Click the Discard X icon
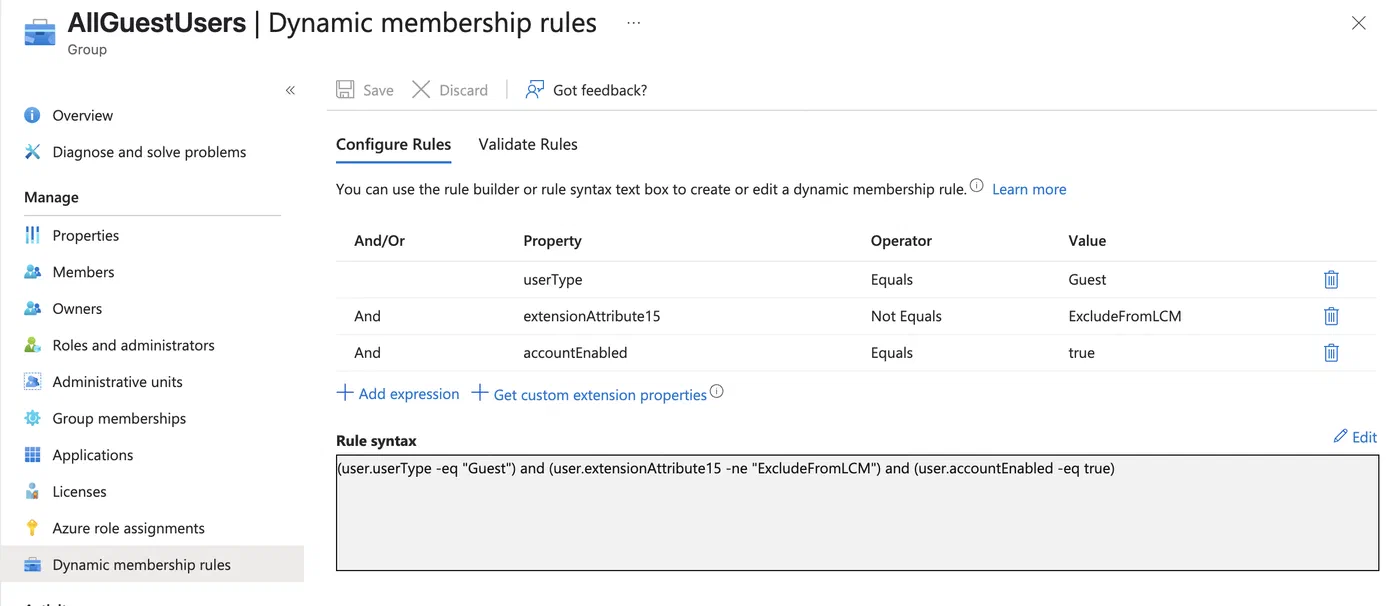Image resolution: width=1400 pixels, height=606 pixels. point(421,90)
